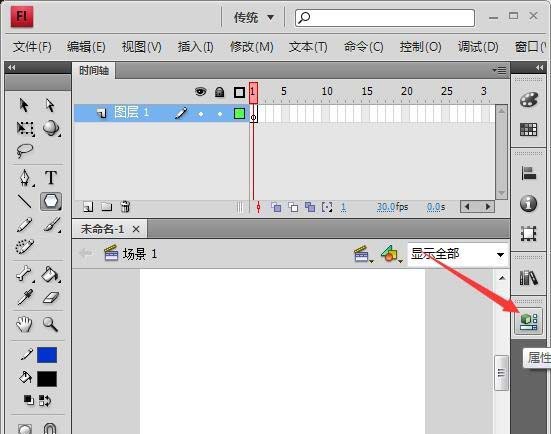Collapse the tools panel double arrows
Screen dimensions: 551x434
click(x=12, y=67)
